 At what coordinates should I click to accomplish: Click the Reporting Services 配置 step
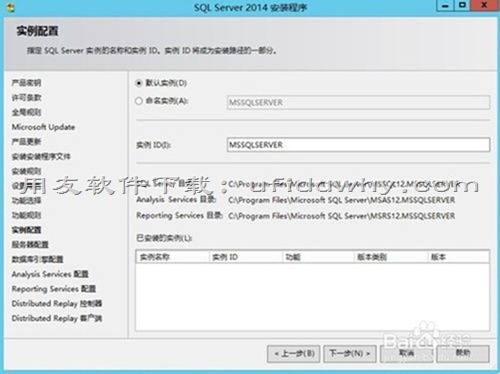pos(54,289)
